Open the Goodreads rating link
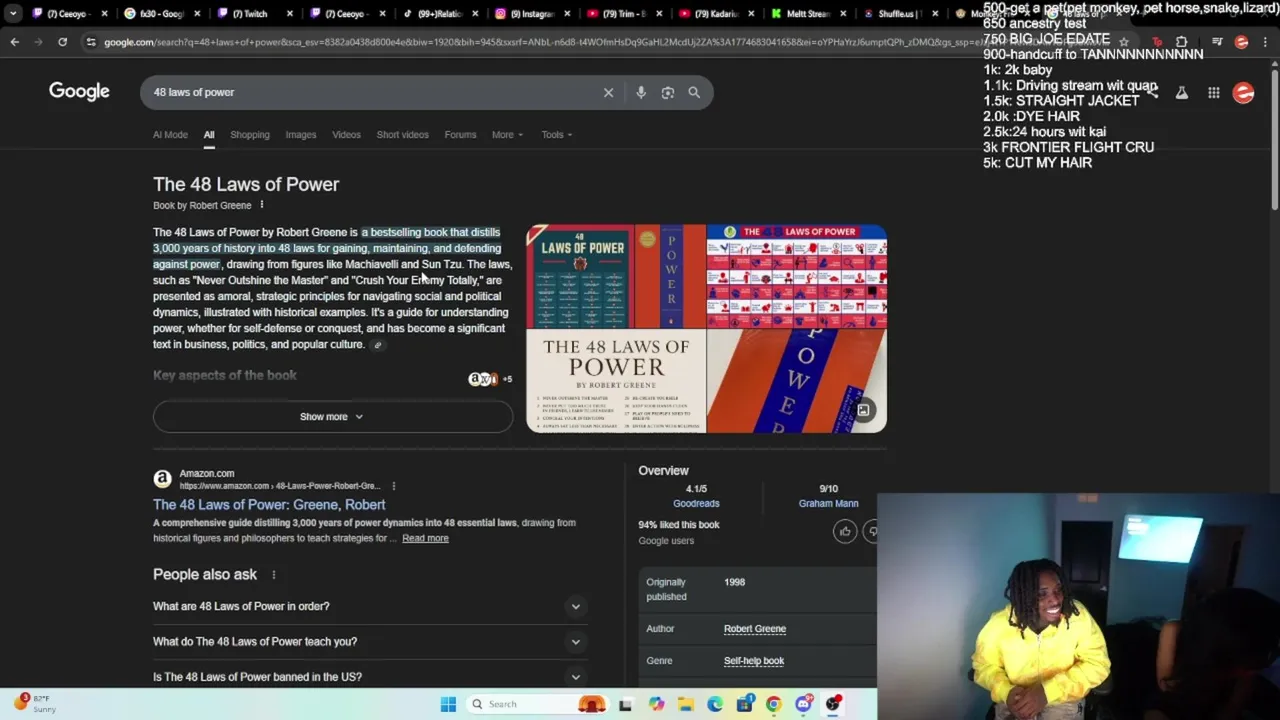This screenshot has height=720, width=1280. click(x=696, y=504)
